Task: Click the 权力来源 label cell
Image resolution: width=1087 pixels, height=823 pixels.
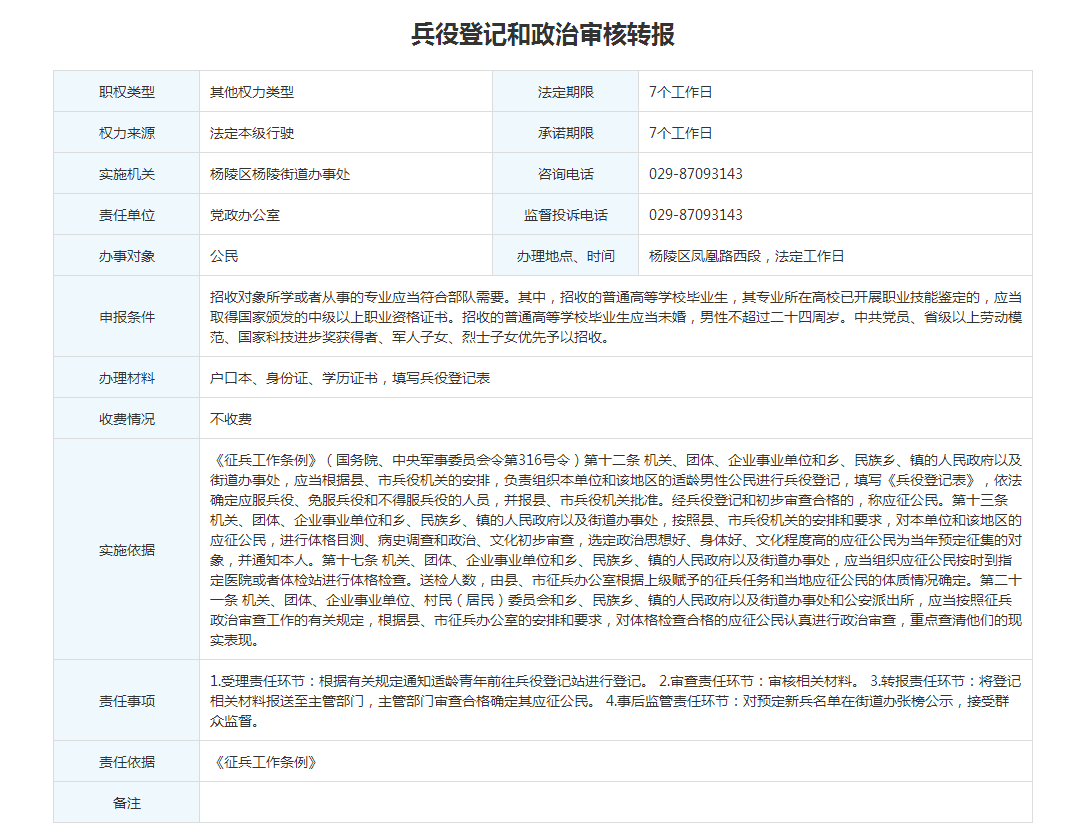Action: [x=127, y=133]
